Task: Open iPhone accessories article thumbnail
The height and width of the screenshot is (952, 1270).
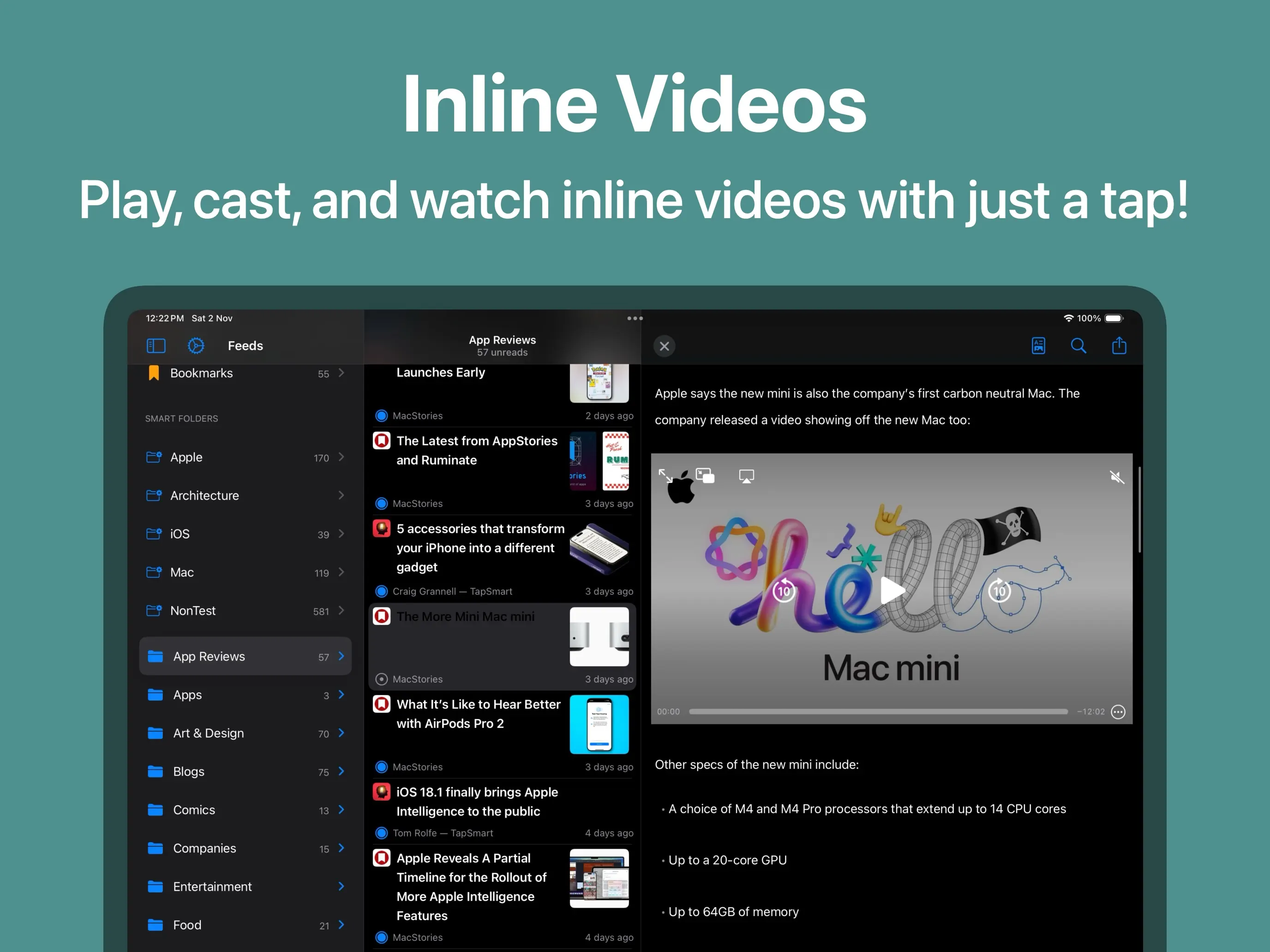Action: [x=599, y=548]
